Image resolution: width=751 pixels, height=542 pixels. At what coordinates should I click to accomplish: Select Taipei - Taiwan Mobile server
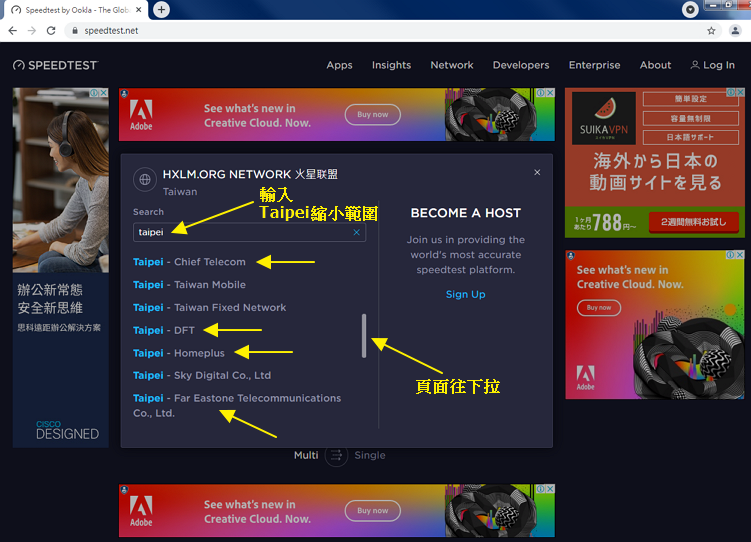(189, 284)
